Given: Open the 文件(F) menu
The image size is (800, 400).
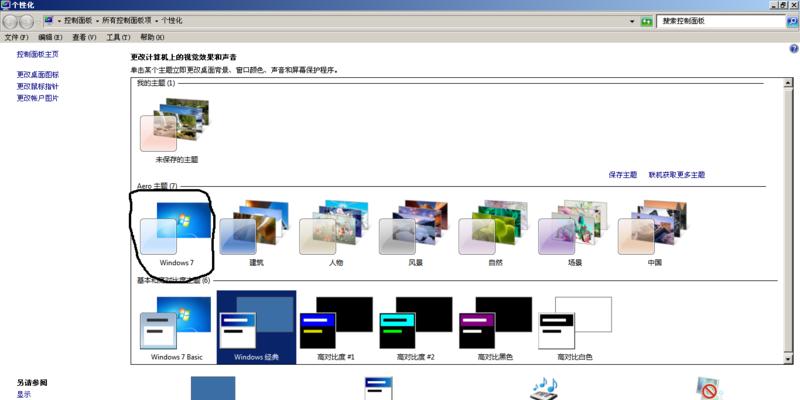Looking at the screenshot, I should coord(16,37).
